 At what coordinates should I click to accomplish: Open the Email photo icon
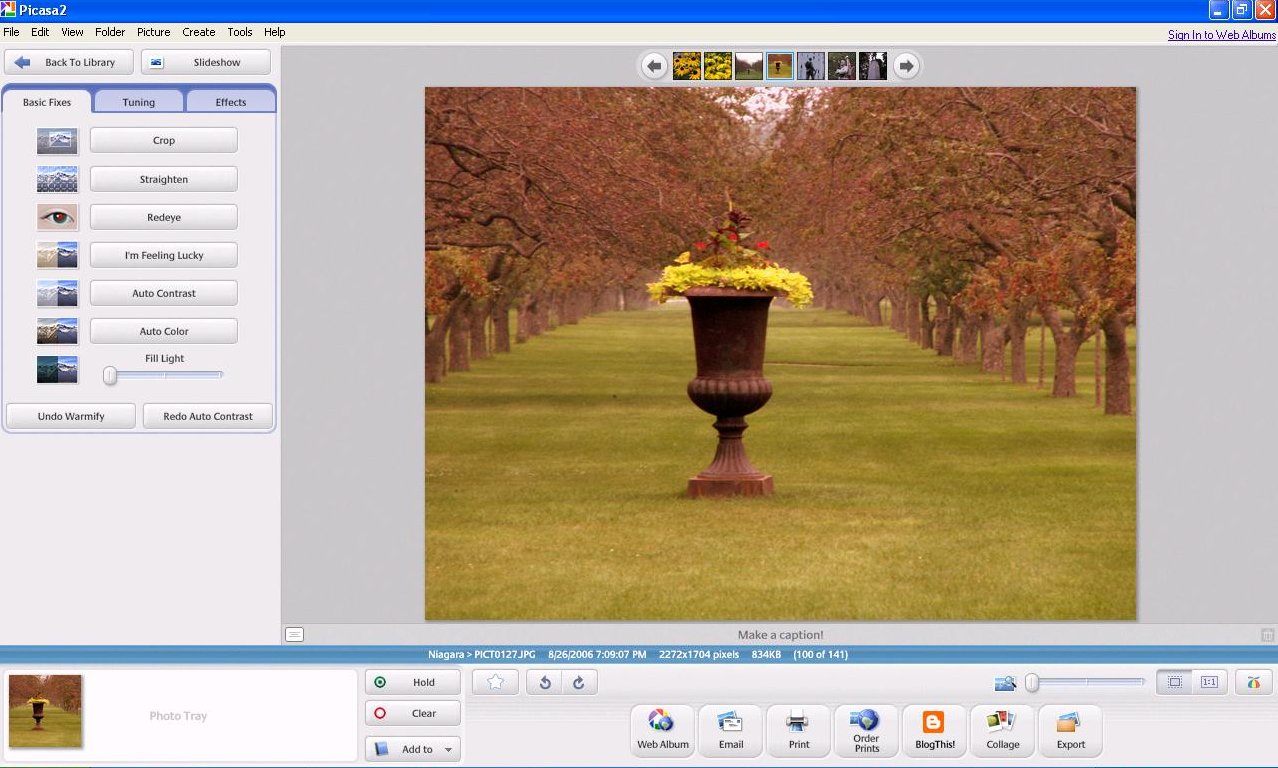pyautogui.click(x=731, y=730)
